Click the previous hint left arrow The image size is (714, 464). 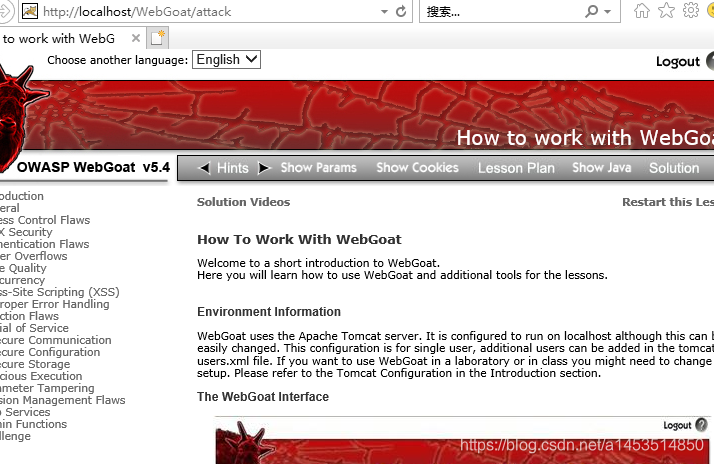point(204,168)
